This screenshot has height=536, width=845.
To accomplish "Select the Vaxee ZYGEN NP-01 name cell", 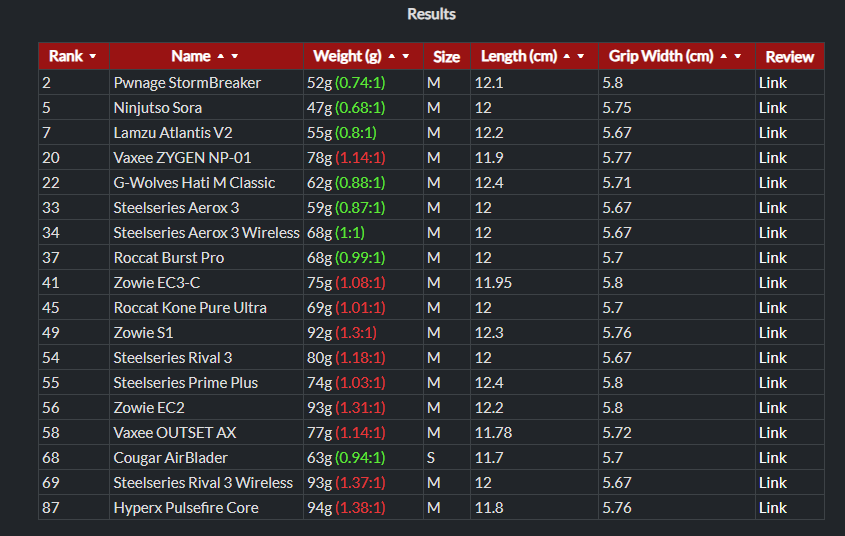I will 206,158.
